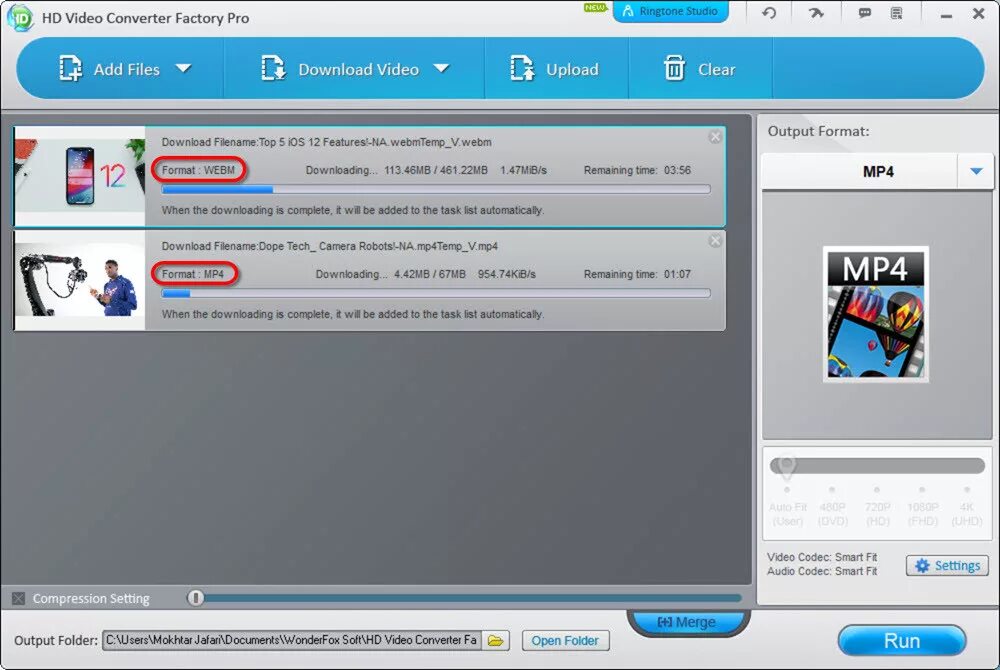Click the Open Folder button
This screenshot has height=670, width=1000.
click(565, 640)
